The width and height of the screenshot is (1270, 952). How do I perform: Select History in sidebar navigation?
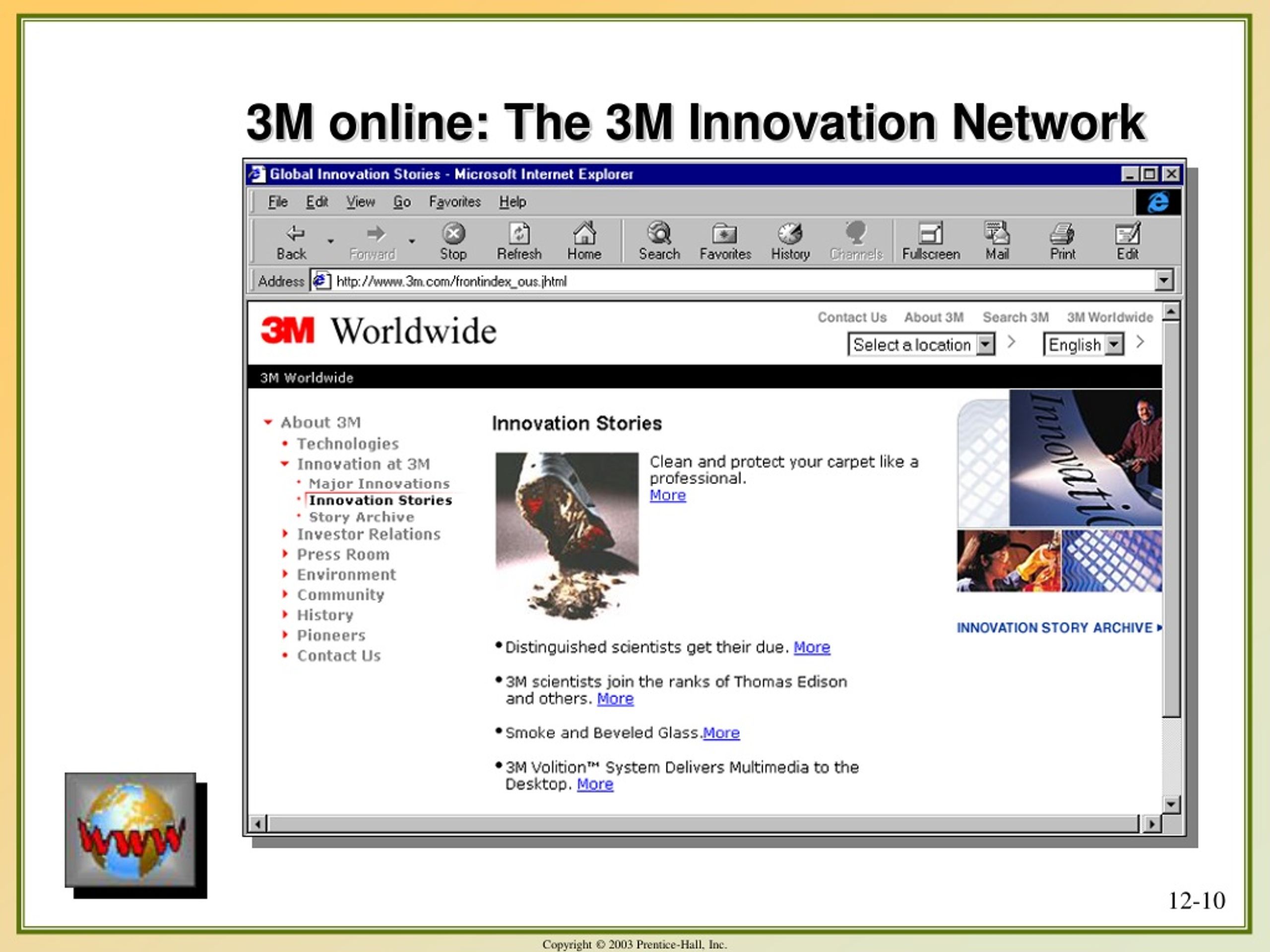click(325, 614)
